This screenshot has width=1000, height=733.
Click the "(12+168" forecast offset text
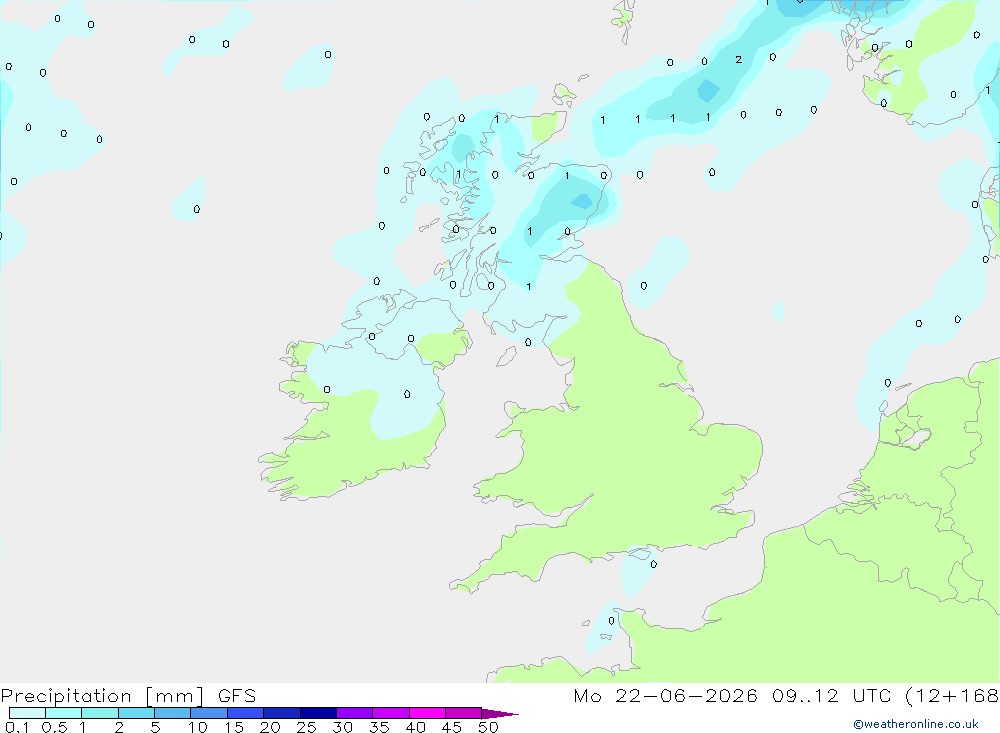[x=952, y=696]
